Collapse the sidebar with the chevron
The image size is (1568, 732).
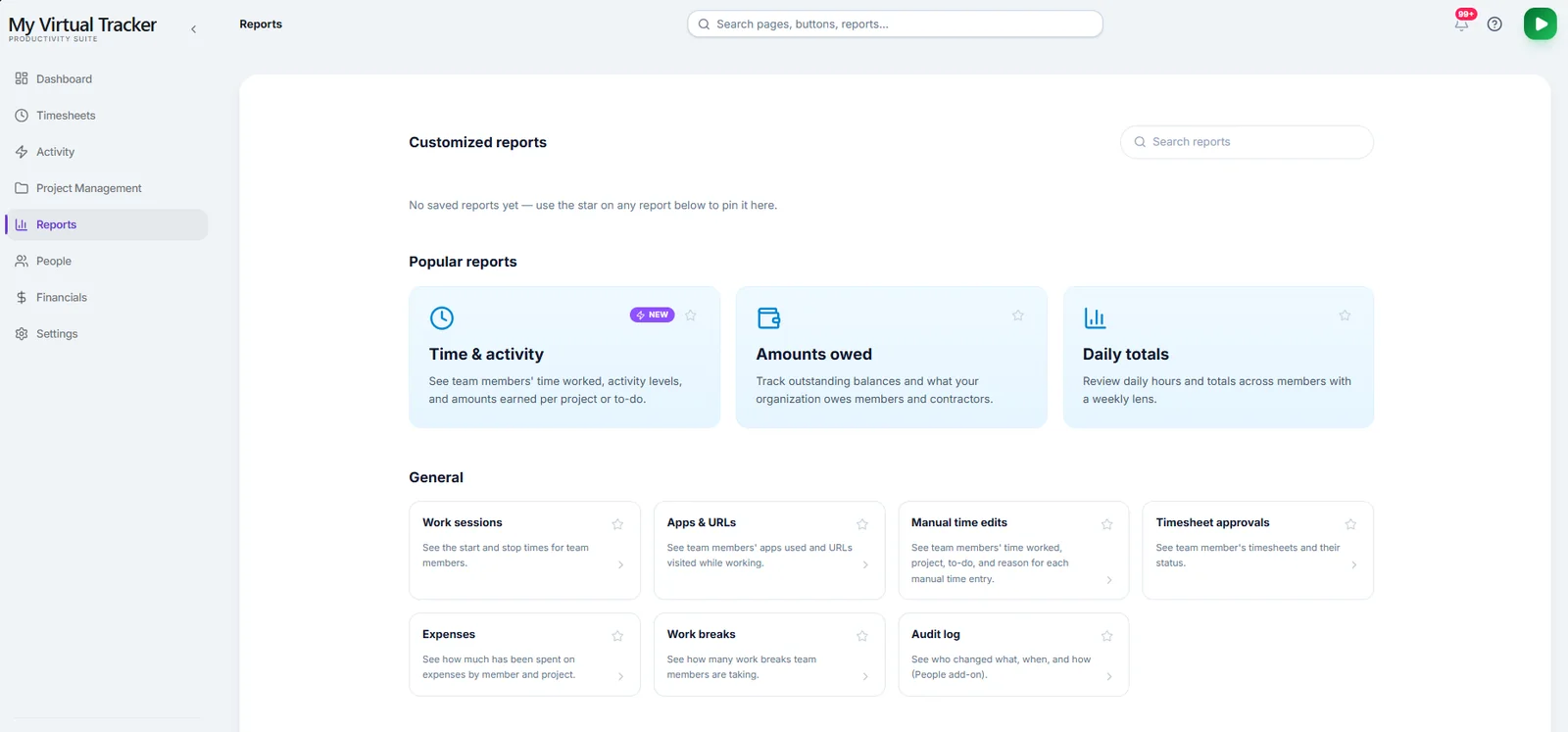193,29
